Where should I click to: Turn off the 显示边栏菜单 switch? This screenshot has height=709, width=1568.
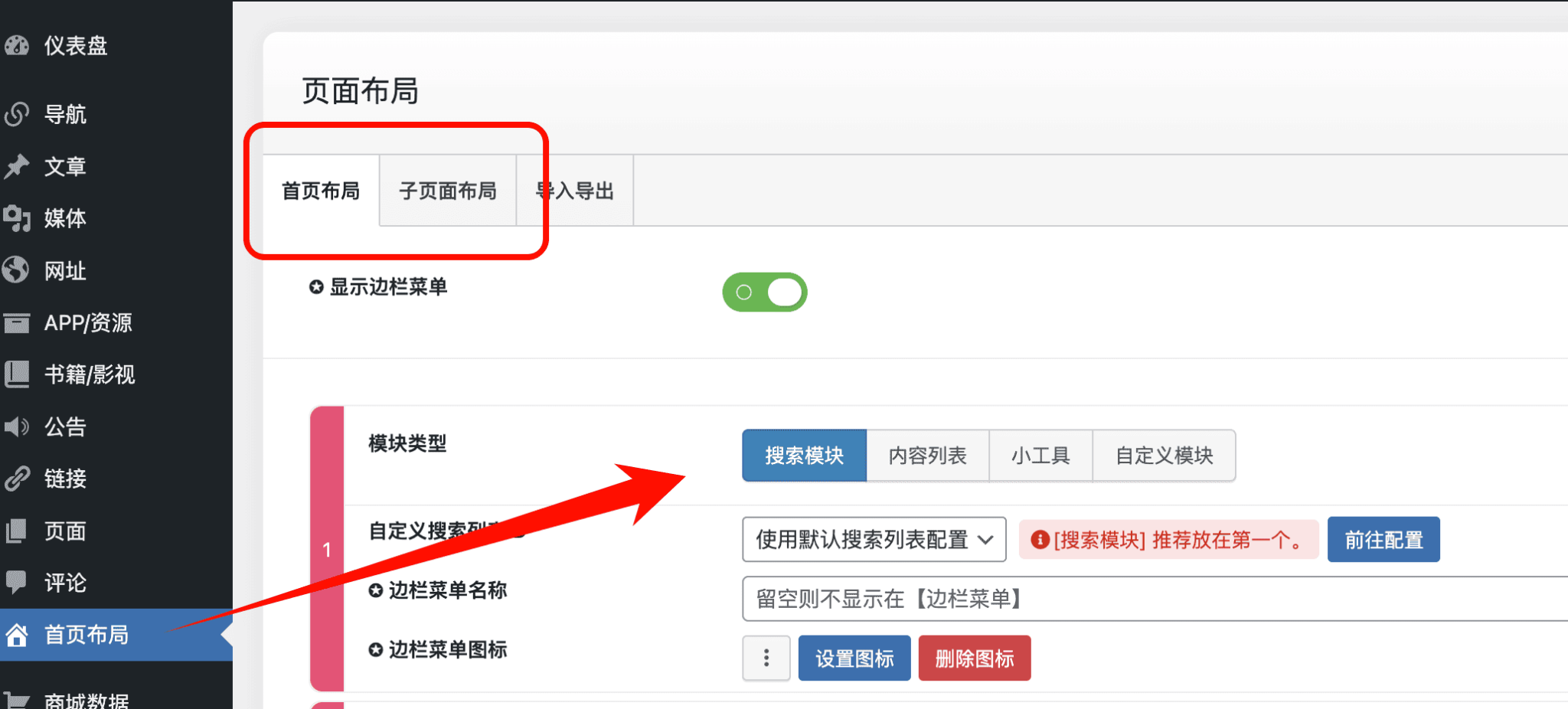point(763,292)
